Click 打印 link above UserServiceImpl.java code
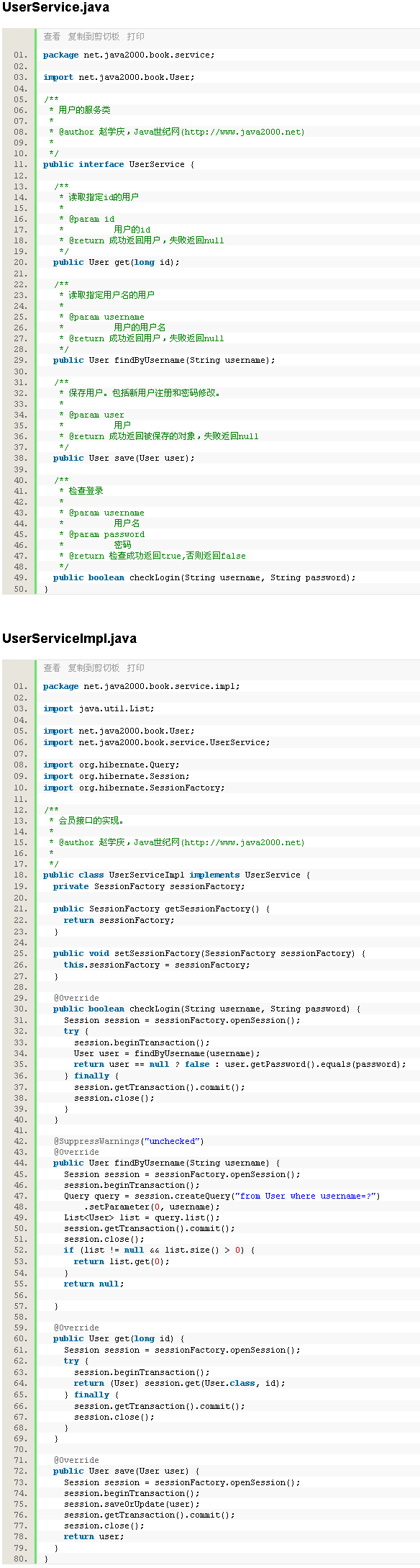Viewport: 420px width, 1568px height. pos(136,668)
